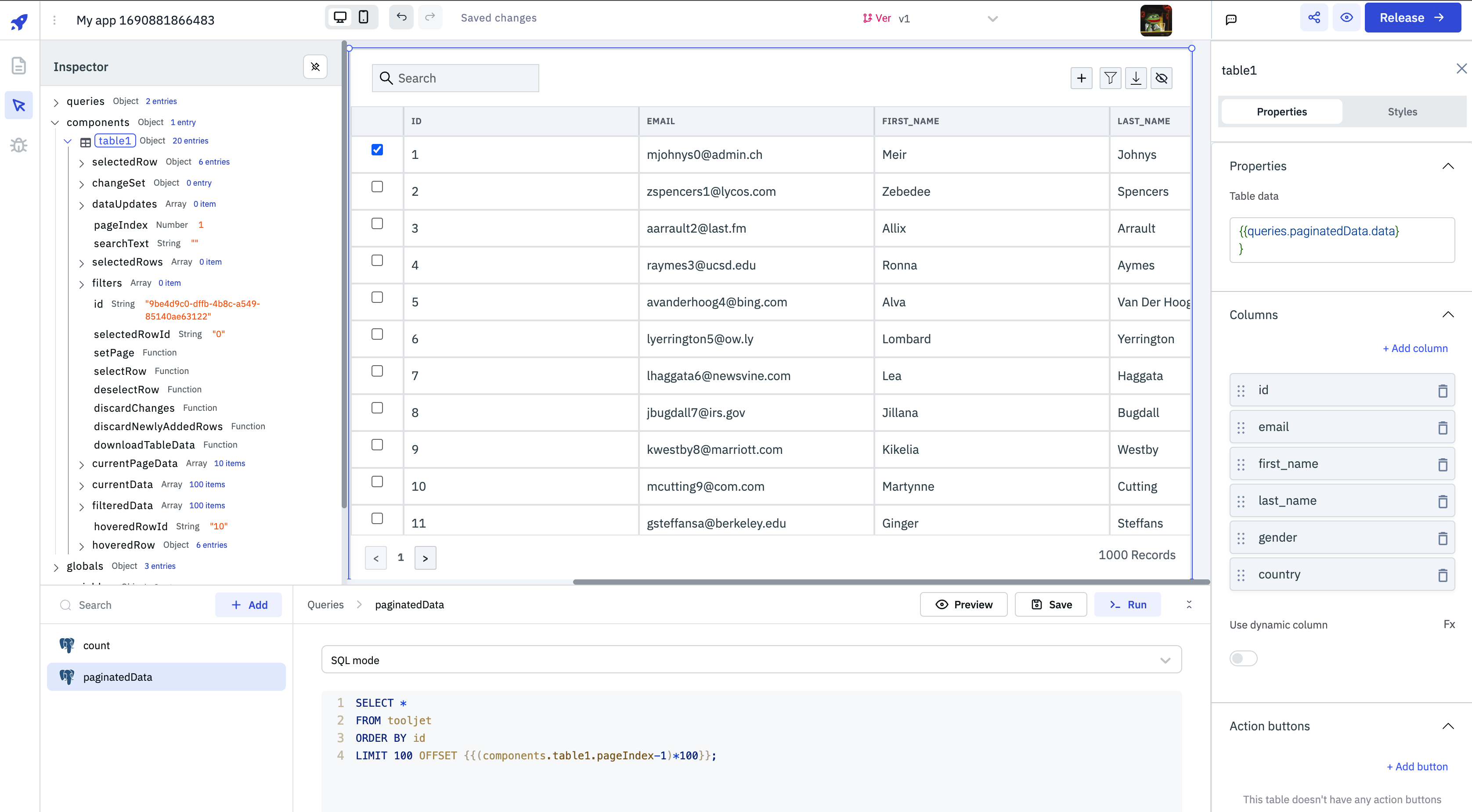This screenshot has width=1472, height=812.
Task: Switch to mobile layout icon
Action: pyautogui.click(x=364, y=17)
